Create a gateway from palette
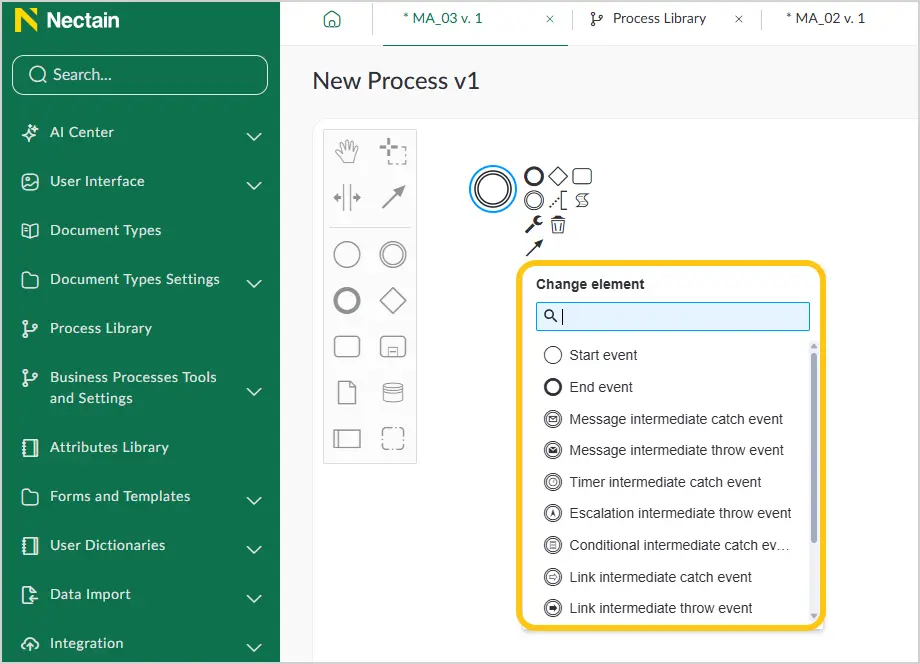Viewport: 920px width, 664px height. pyautogui.click(x=393, y=301)
